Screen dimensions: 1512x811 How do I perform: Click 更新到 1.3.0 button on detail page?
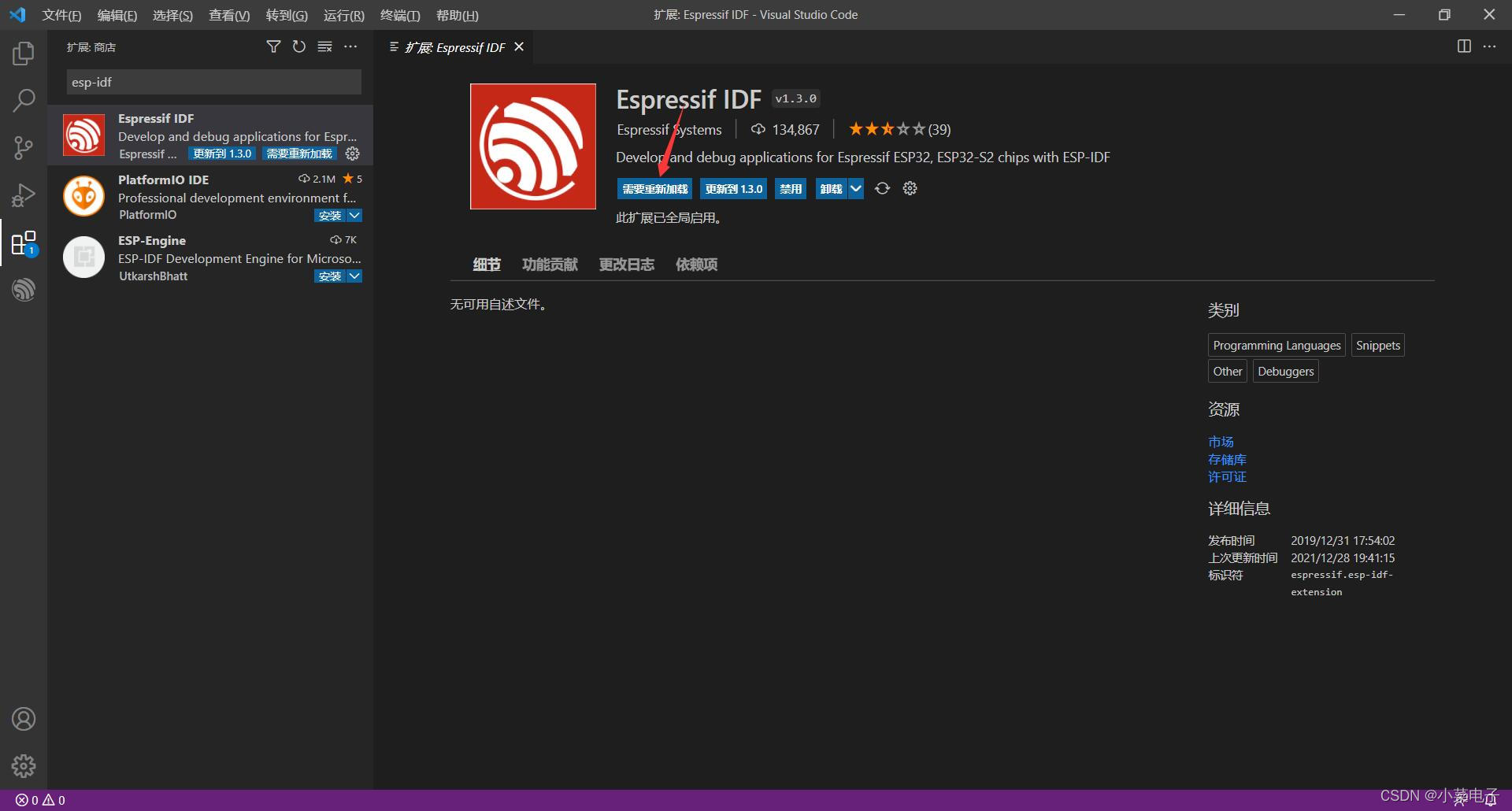734,189
